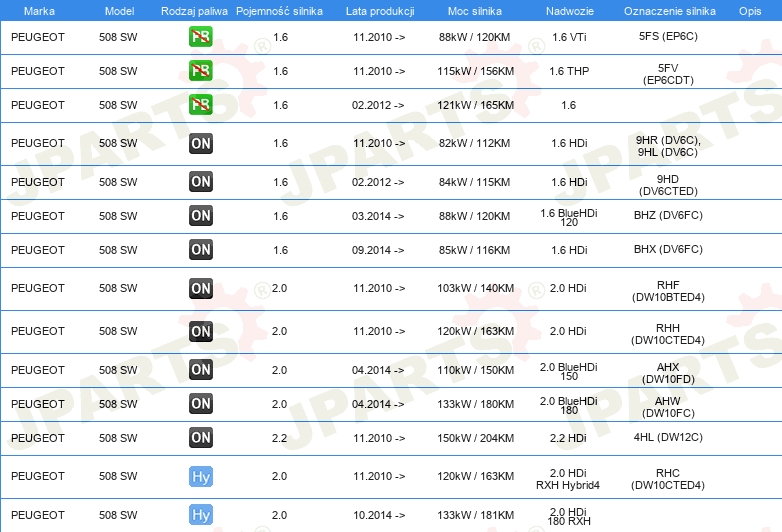Select engine code RHF (DW10BTED4)

click(668, 291)
